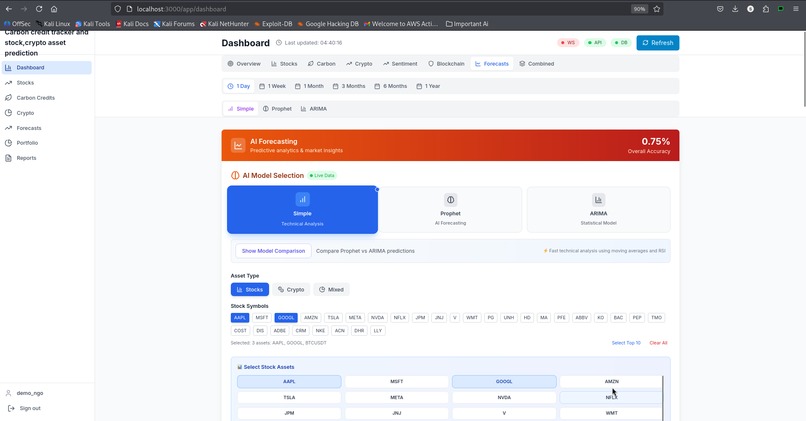The image size is (806, 421).
Task: Sign out of the application
Action: click(x=25, y=408)
